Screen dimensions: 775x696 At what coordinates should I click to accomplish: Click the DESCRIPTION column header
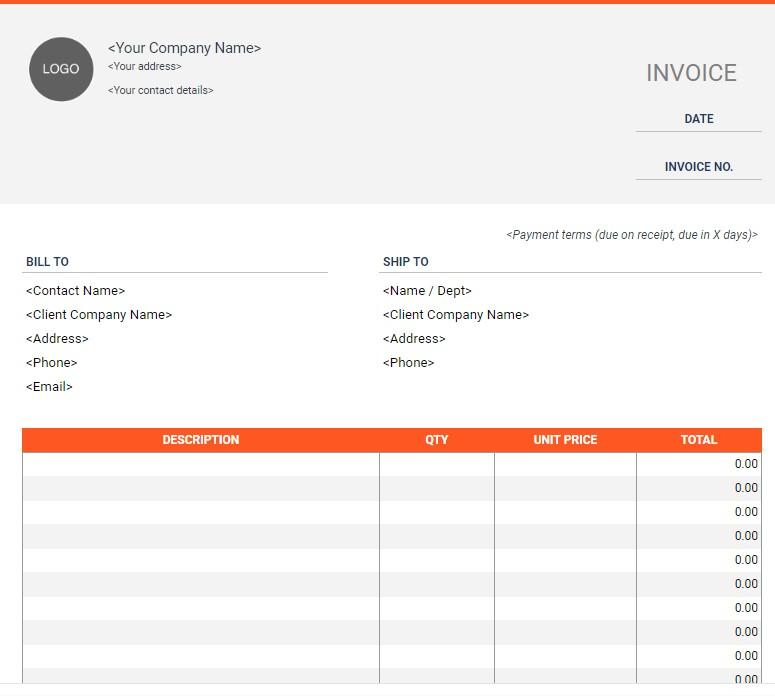(x=201, y=440)
